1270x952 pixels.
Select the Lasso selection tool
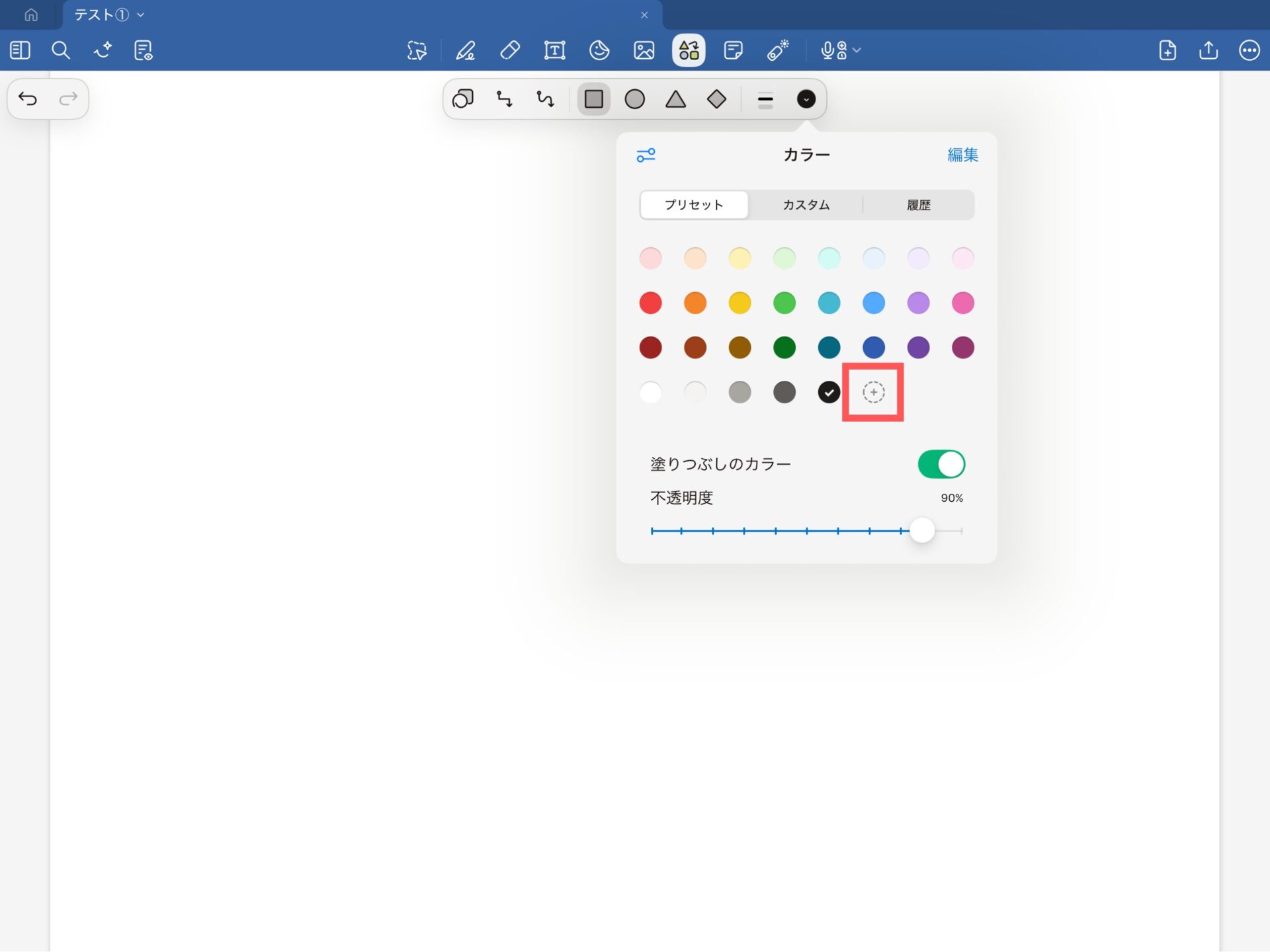click(x=417, y=50)
